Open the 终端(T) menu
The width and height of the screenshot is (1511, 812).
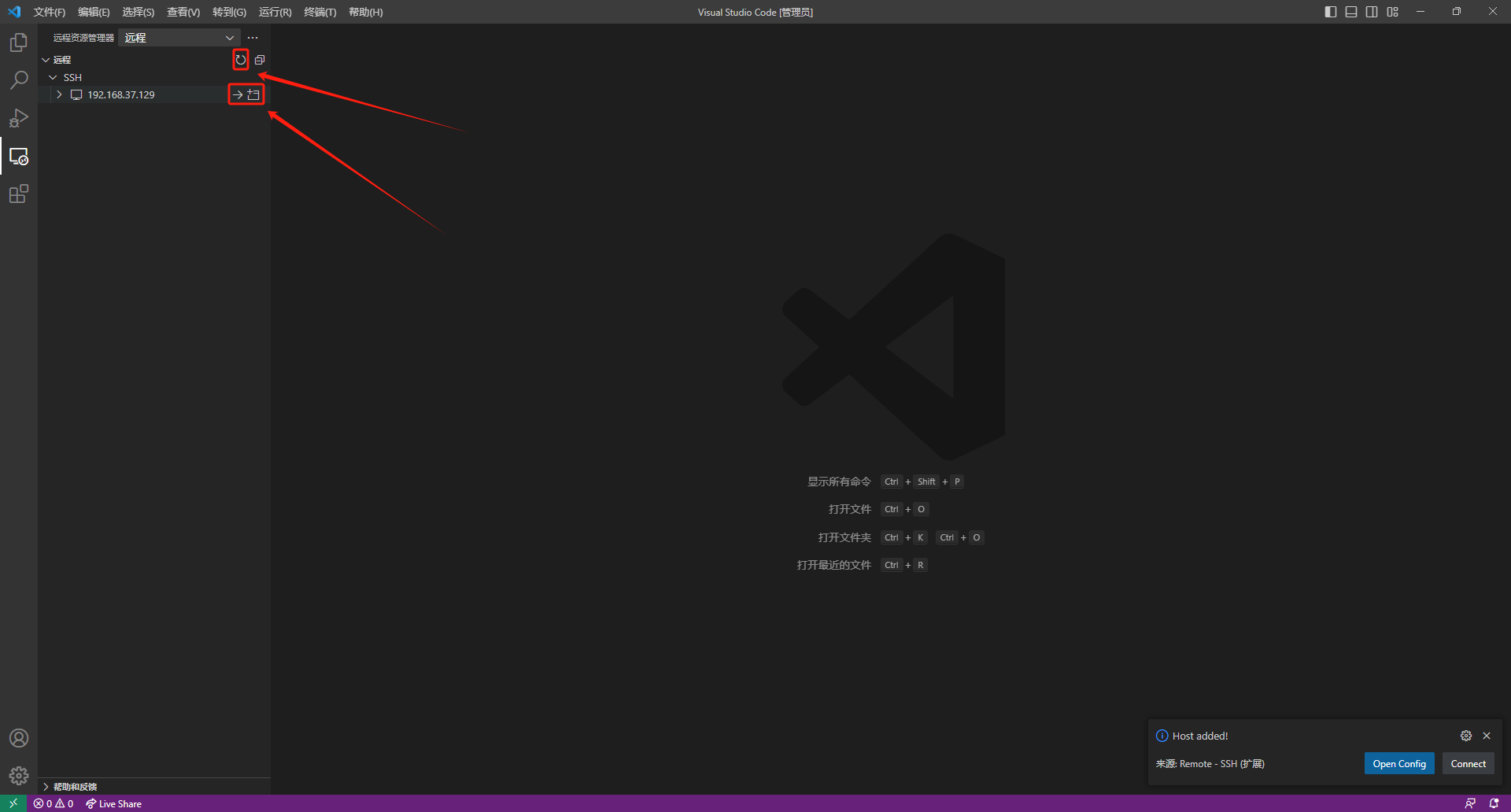320,12
